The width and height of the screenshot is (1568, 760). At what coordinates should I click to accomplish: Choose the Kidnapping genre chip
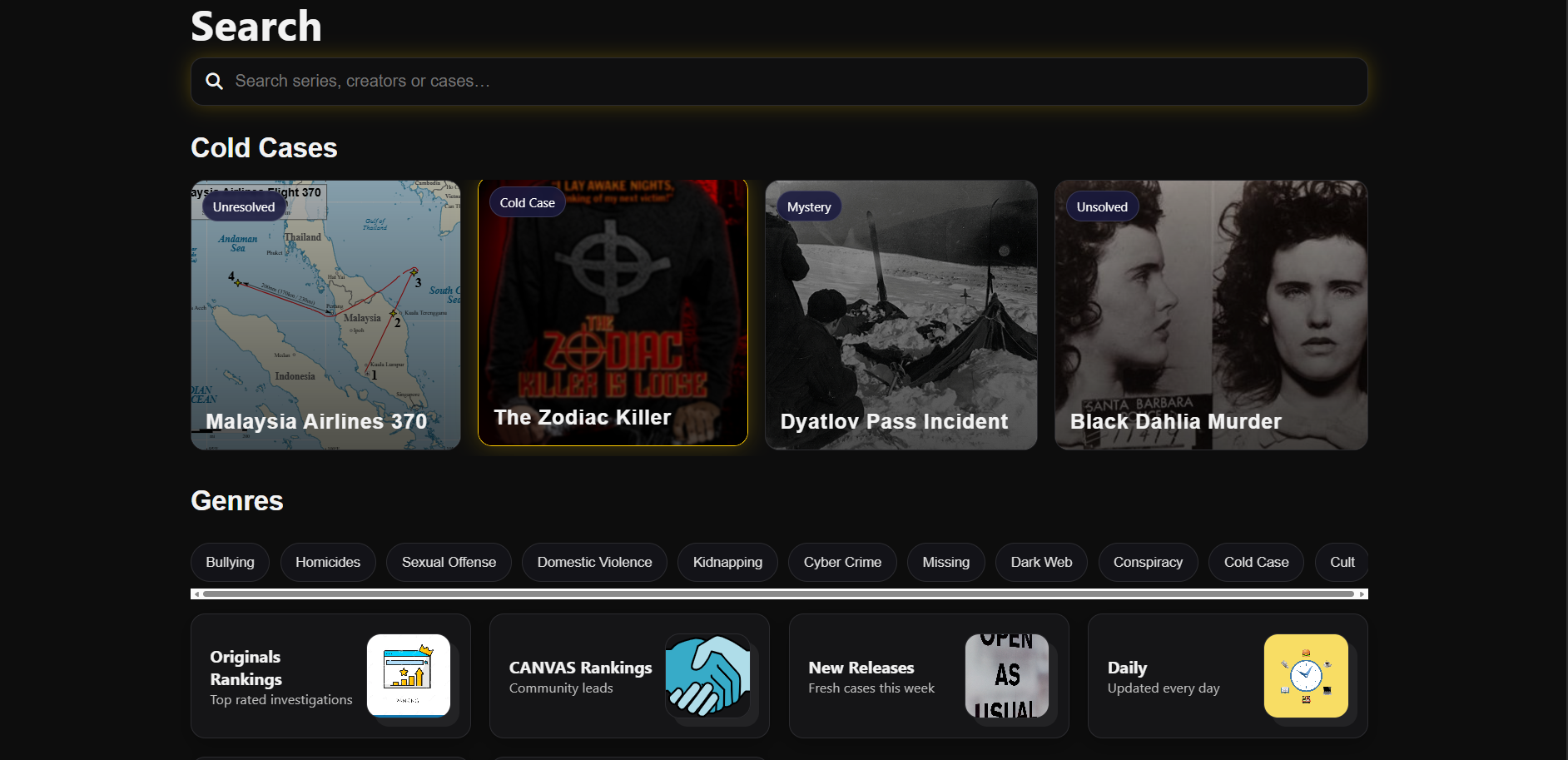(727, 563)
